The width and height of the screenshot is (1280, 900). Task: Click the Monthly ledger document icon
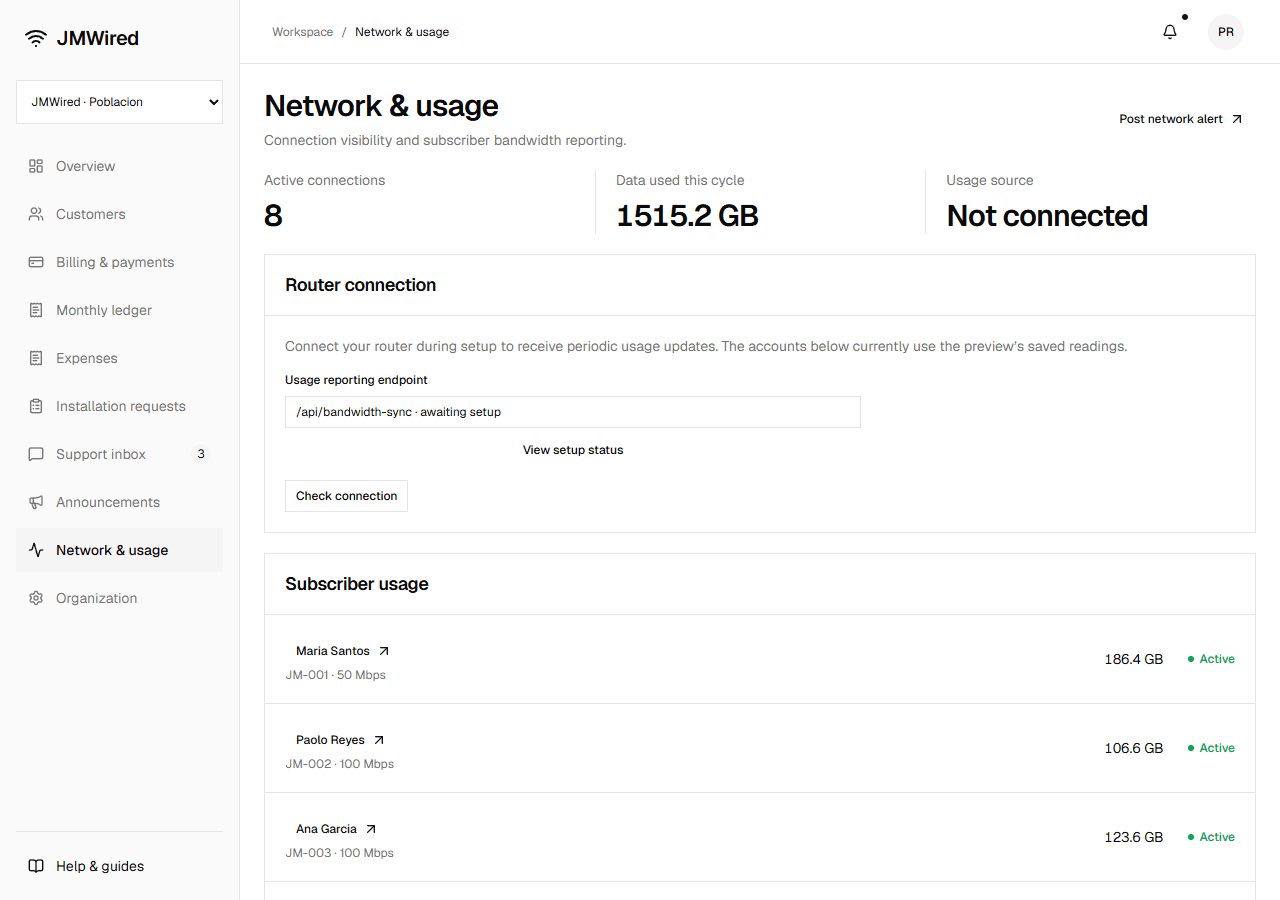pos(36,310)
